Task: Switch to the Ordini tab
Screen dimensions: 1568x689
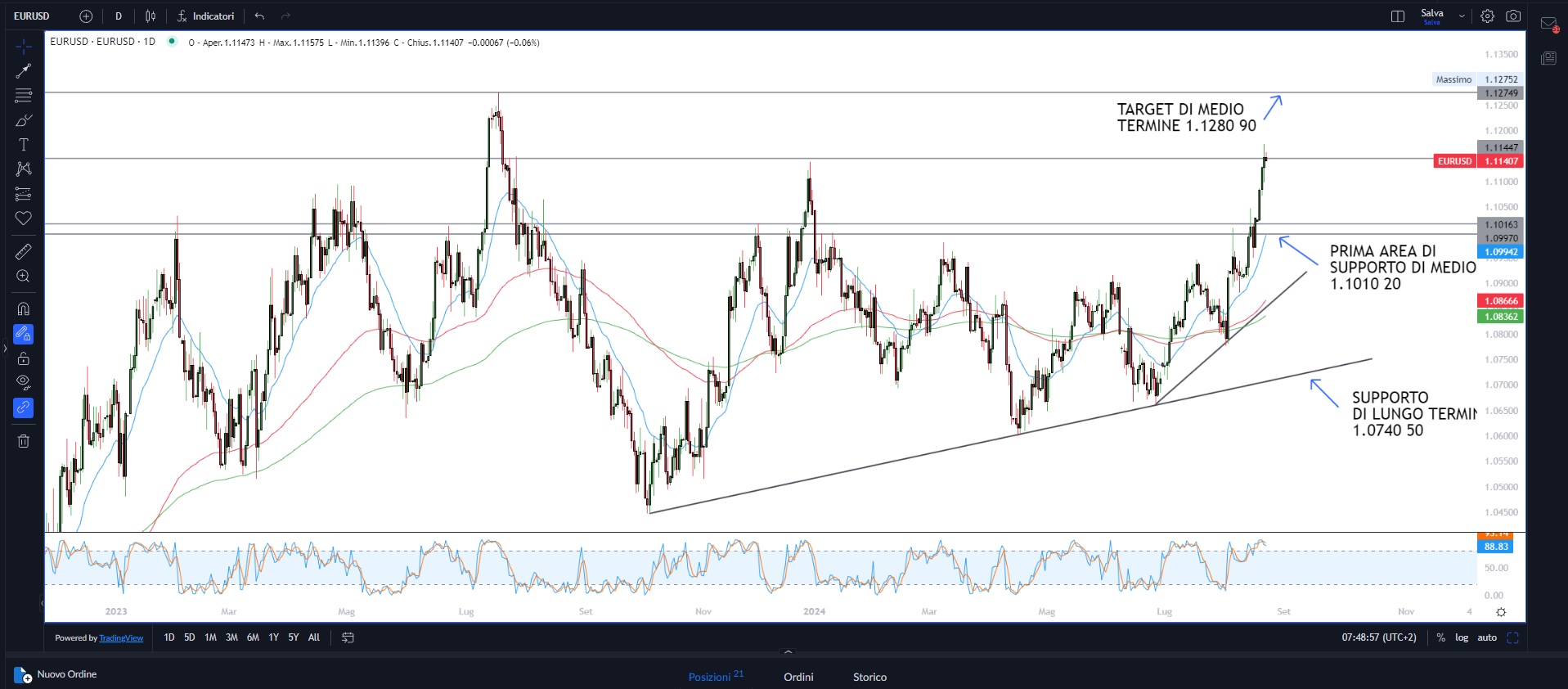Action: click(798, 677)
